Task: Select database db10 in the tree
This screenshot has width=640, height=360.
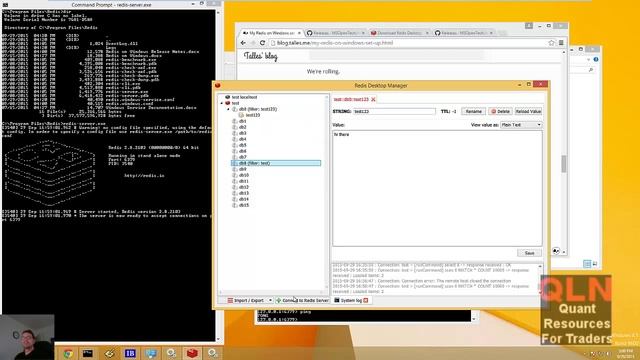Action: 244,175
